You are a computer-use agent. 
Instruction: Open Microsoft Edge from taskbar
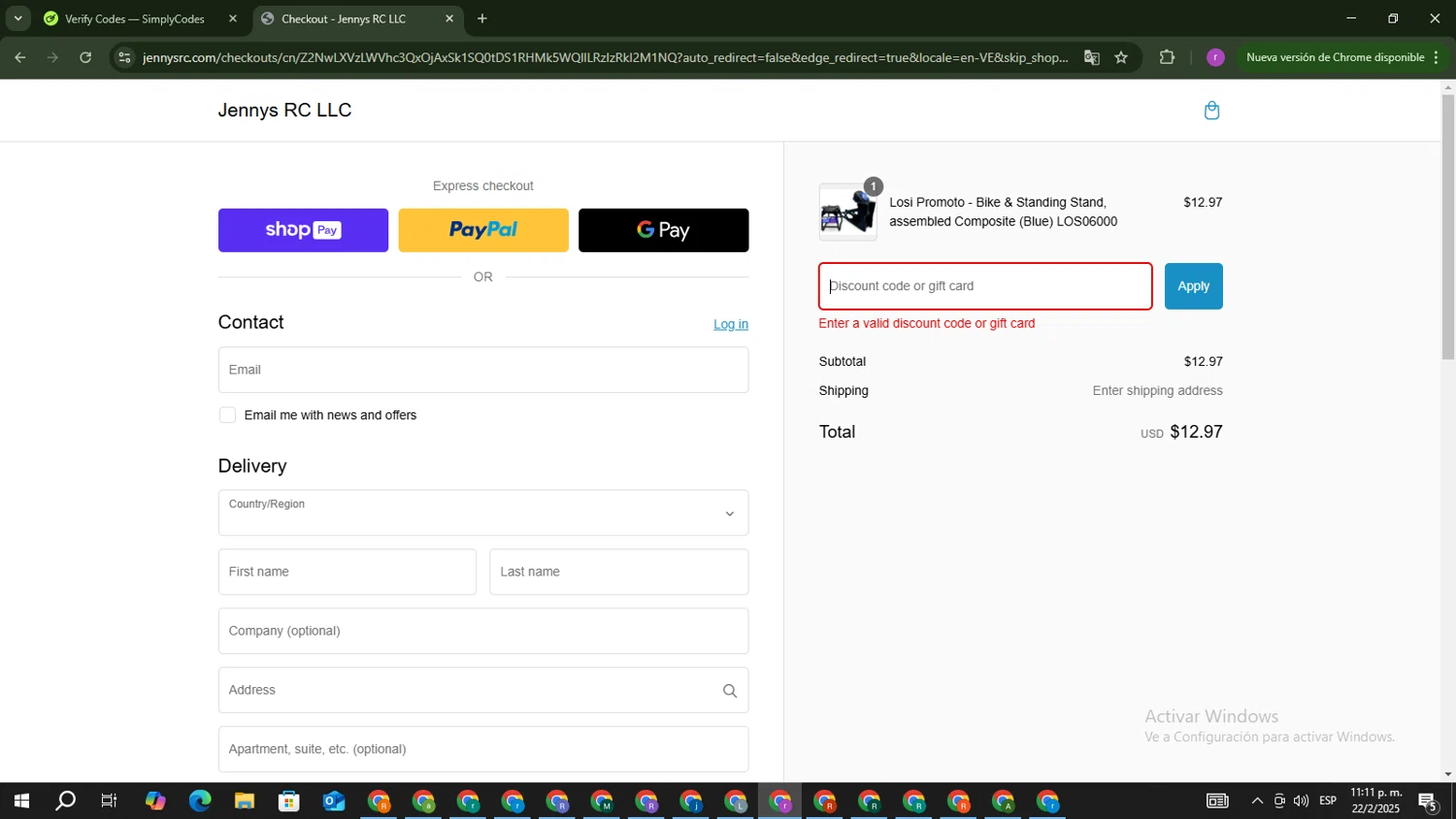click(x=200, y=802)
